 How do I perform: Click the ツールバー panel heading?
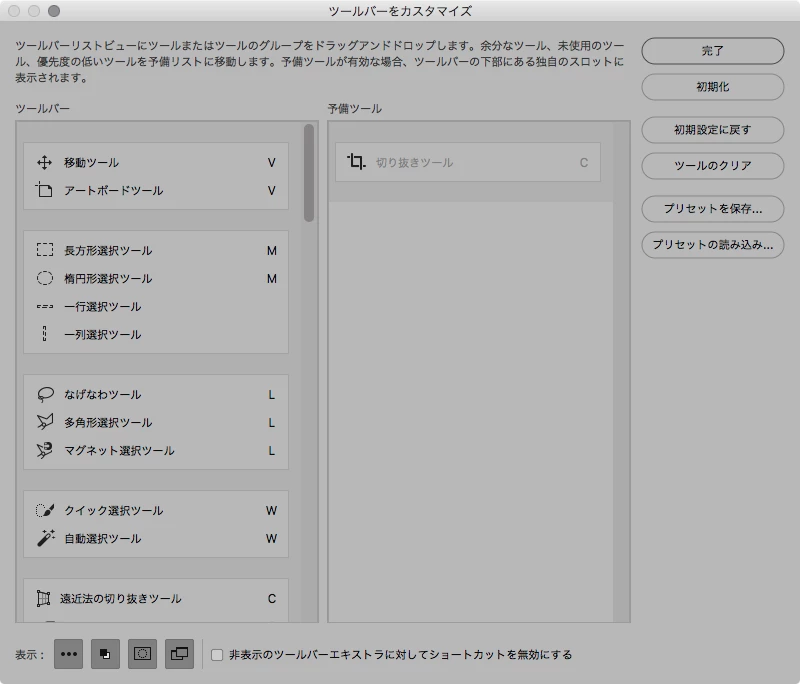(x=42, y=109)
